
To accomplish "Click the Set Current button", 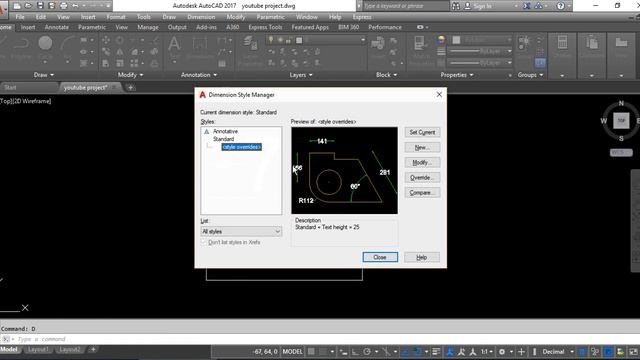I will tap(422, 132).
